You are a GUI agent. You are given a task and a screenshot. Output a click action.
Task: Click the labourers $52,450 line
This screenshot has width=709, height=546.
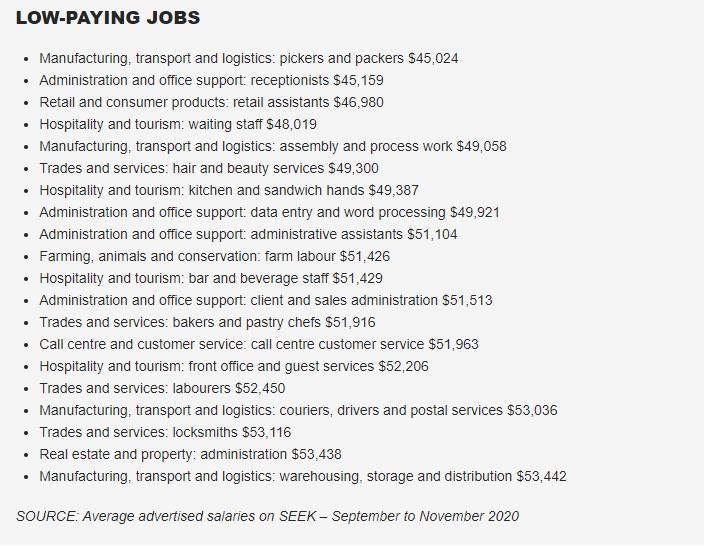pyautogui.click(x=162, y=388)
